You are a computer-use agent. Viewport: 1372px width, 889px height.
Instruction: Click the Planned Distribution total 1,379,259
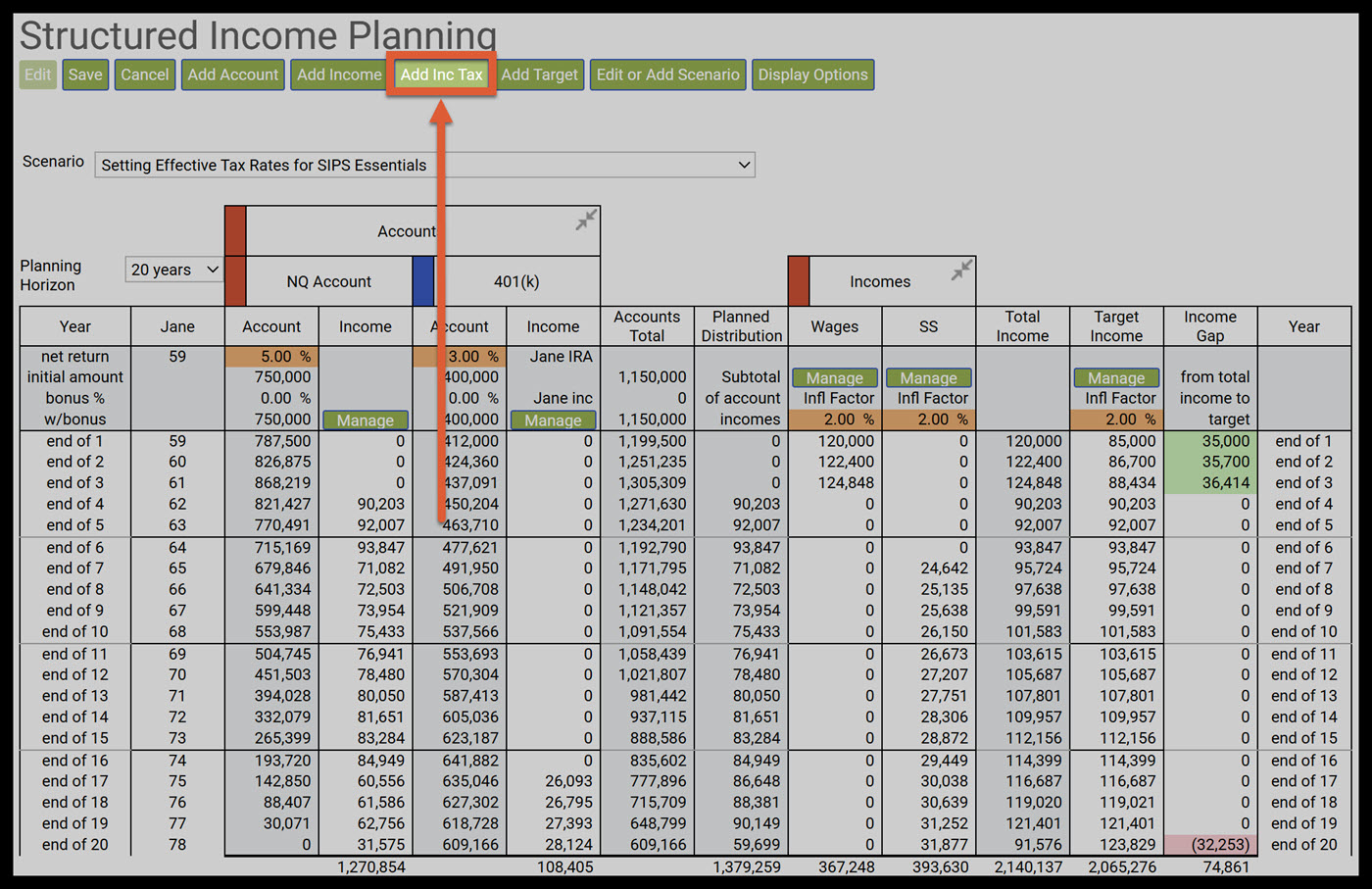tap(748, 867)
